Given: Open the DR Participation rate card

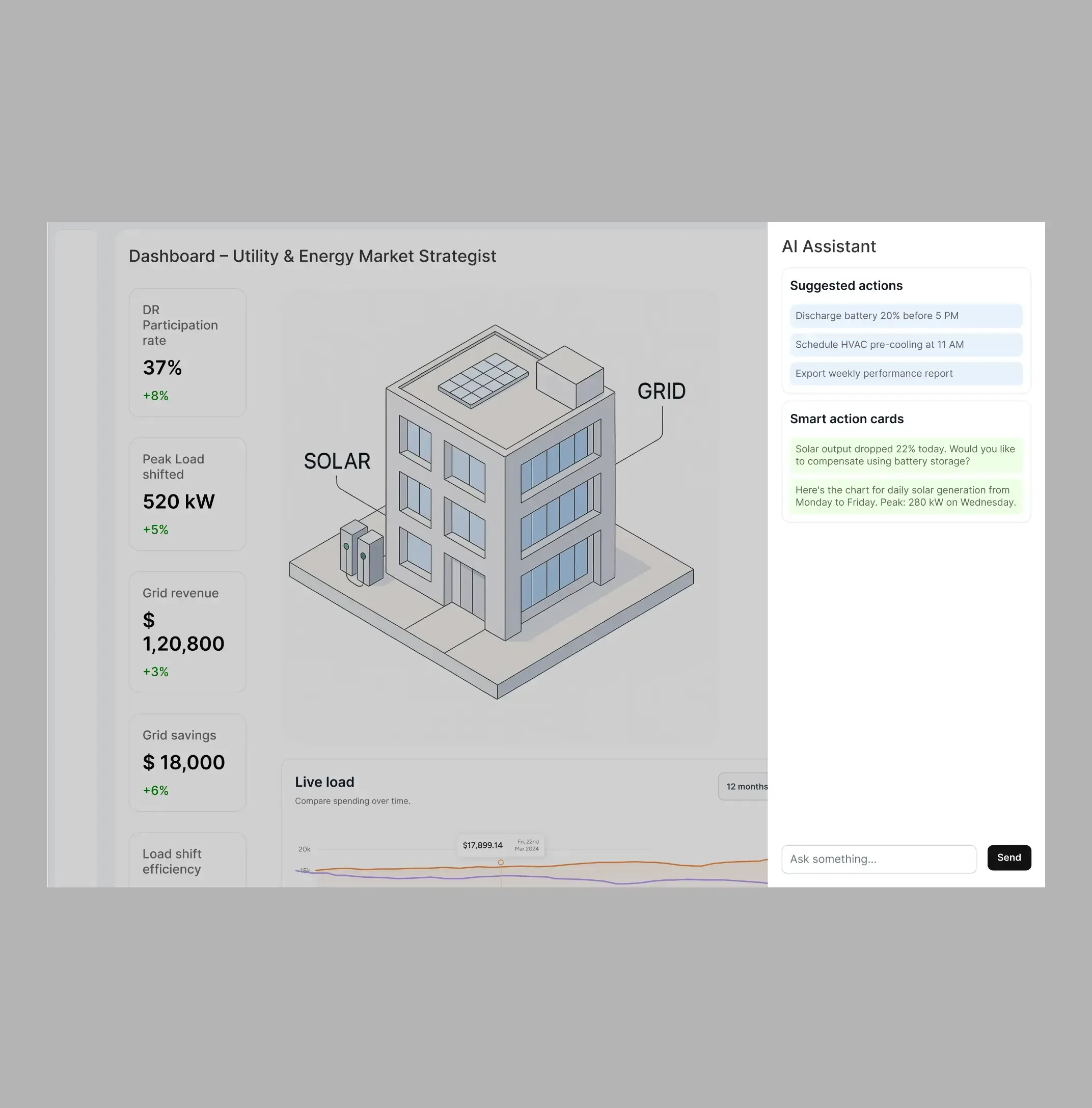Looking at the screenshot, I should (x=187, y=353).
